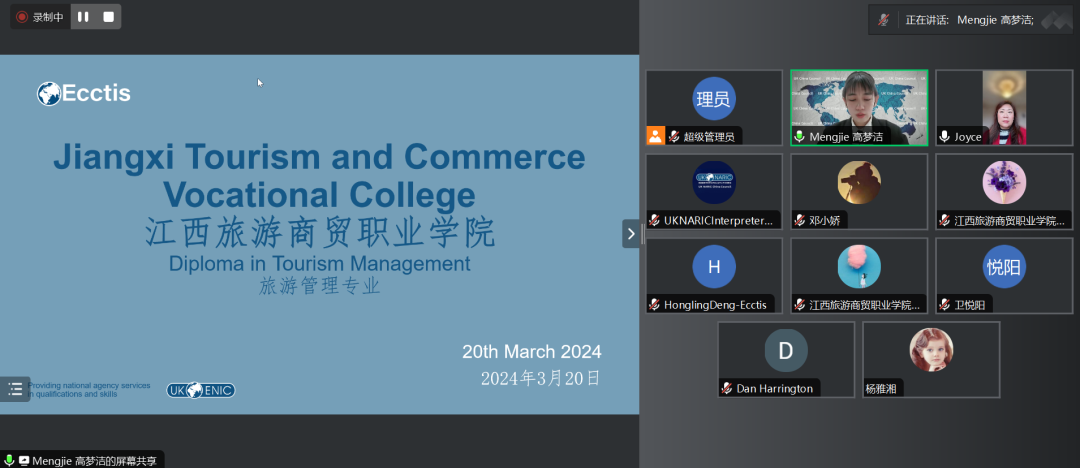Click the D avatar of Dan Harrington
This screenshot has height=468, width=1080.
pyautogui.click(x=786, y=351)
